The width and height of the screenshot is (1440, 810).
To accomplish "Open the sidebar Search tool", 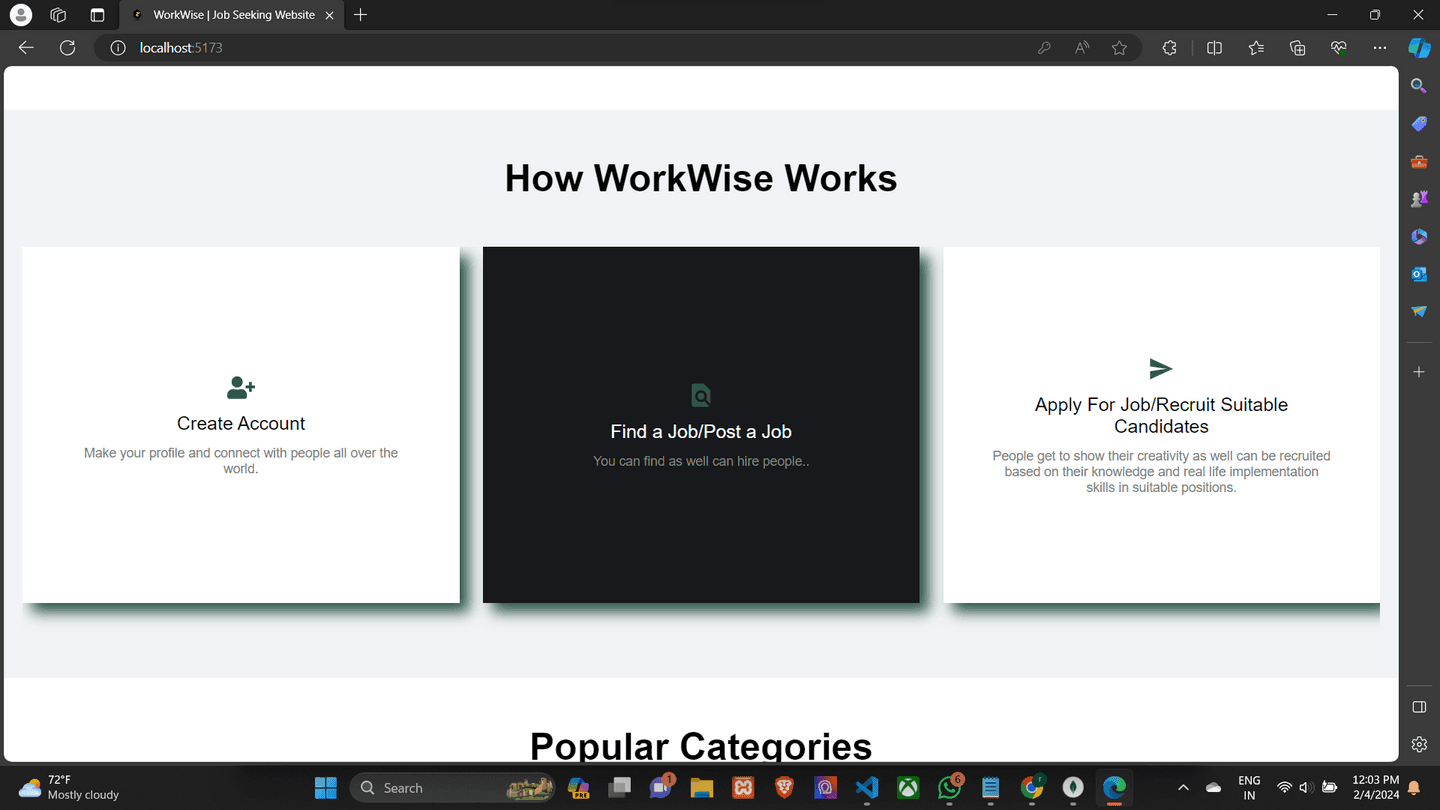I will tap(1419, 86).
